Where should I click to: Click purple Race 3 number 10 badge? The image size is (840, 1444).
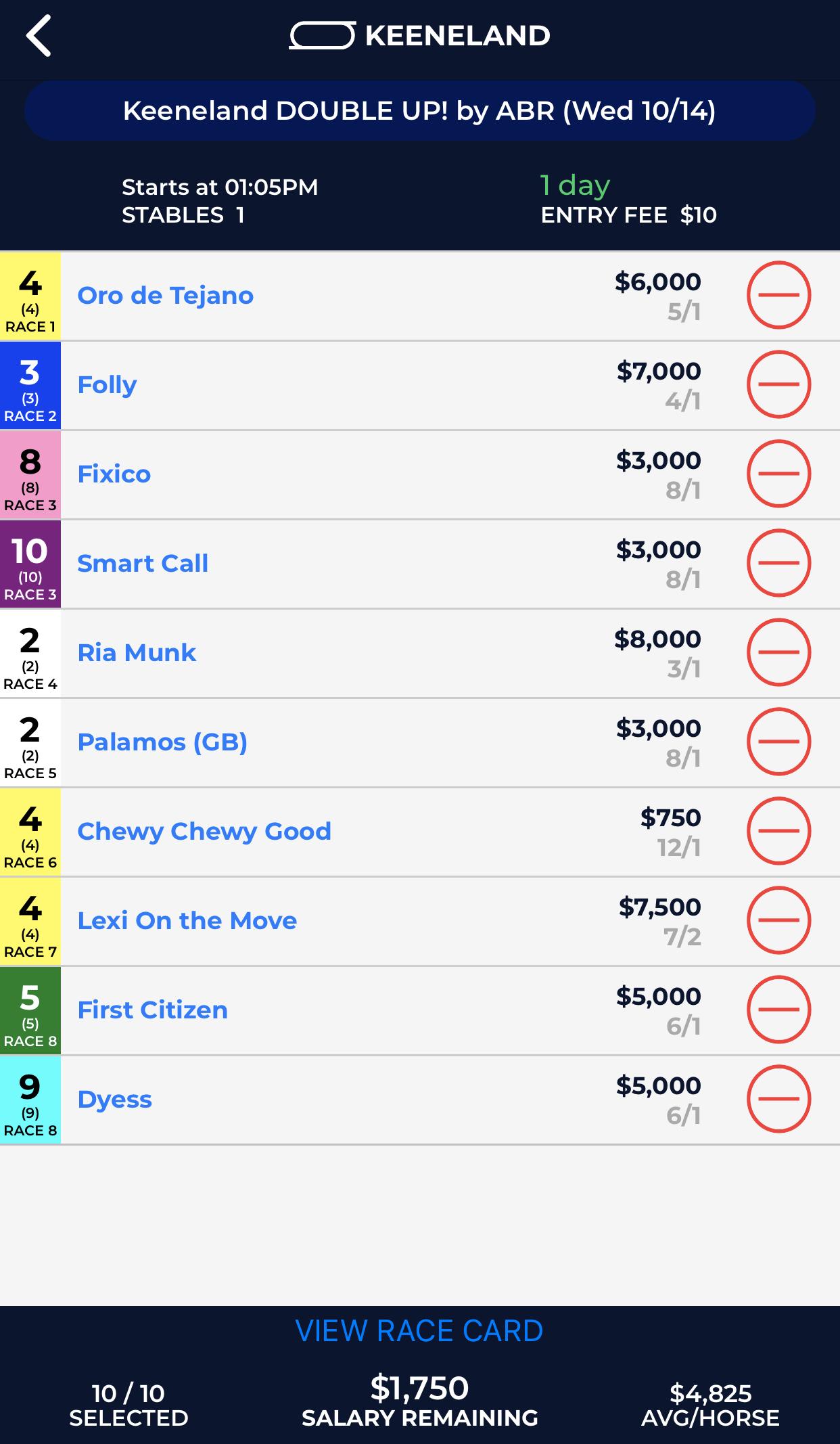tap(30, 564)
